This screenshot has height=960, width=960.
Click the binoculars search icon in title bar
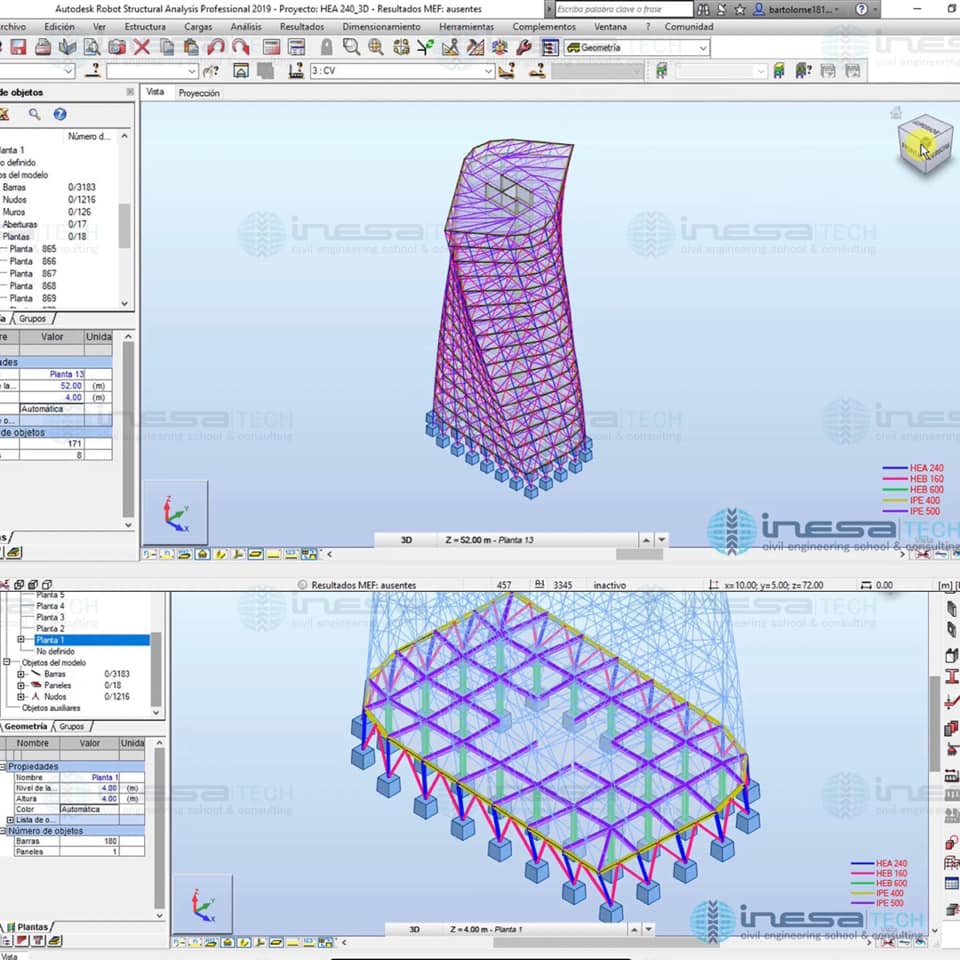click(703, 9)
